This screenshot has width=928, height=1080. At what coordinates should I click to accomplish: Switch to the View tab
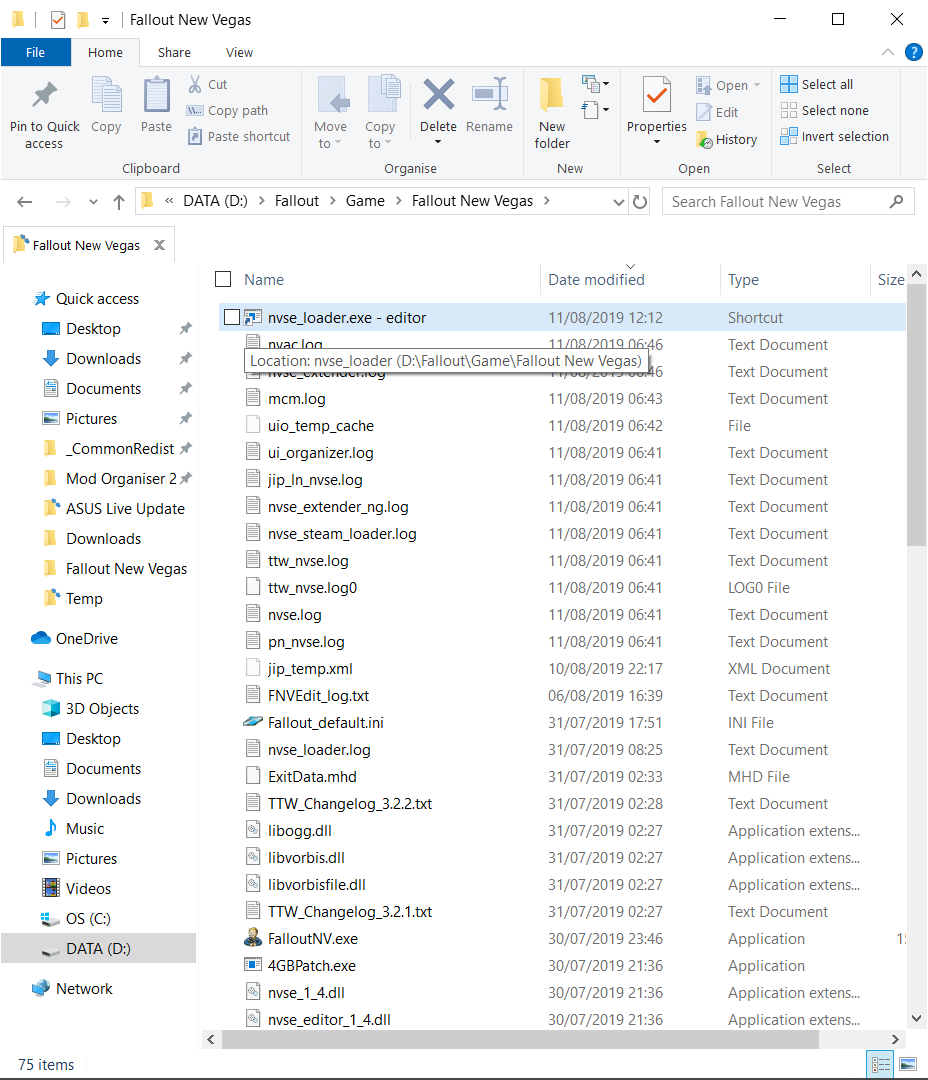point(239,52)
